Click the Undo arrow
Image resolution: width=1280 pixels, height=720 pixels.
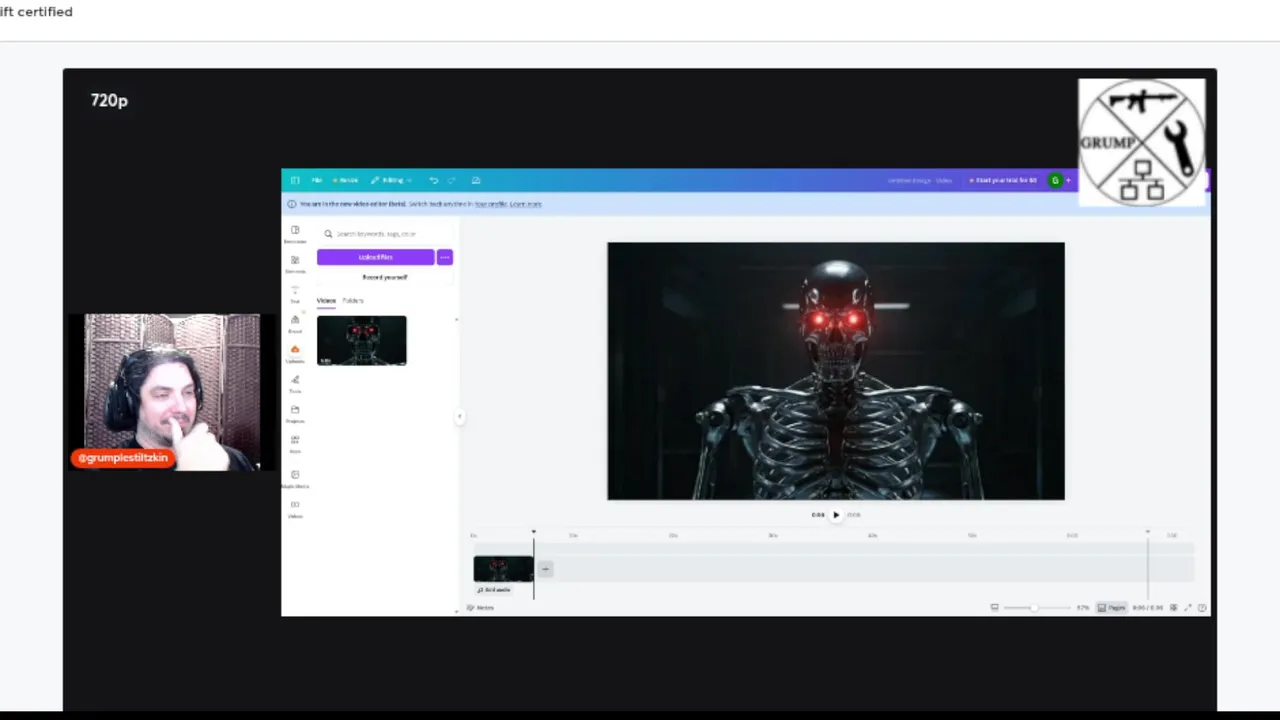click(433, 180)
